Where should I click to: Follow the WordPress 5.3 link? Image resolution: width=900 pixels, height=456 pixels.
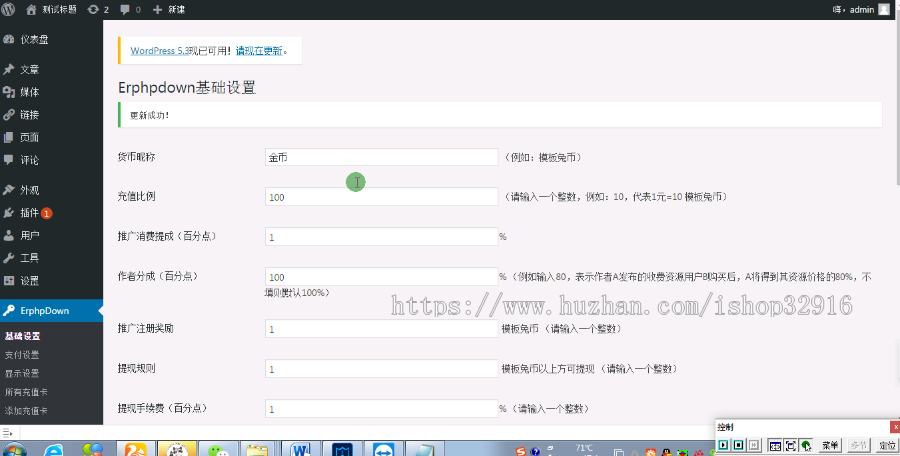160,51
